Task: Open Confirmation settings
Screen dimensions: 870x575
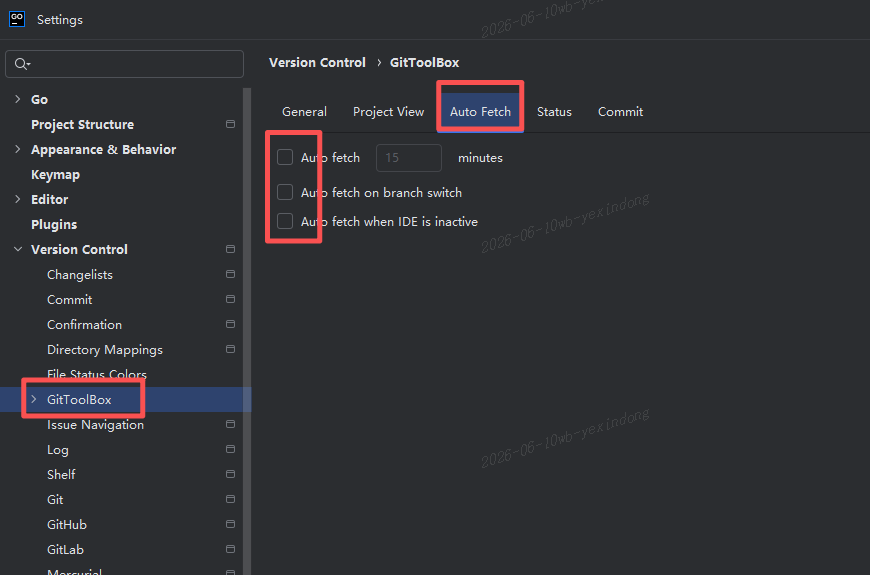Action: click(84, 324)
